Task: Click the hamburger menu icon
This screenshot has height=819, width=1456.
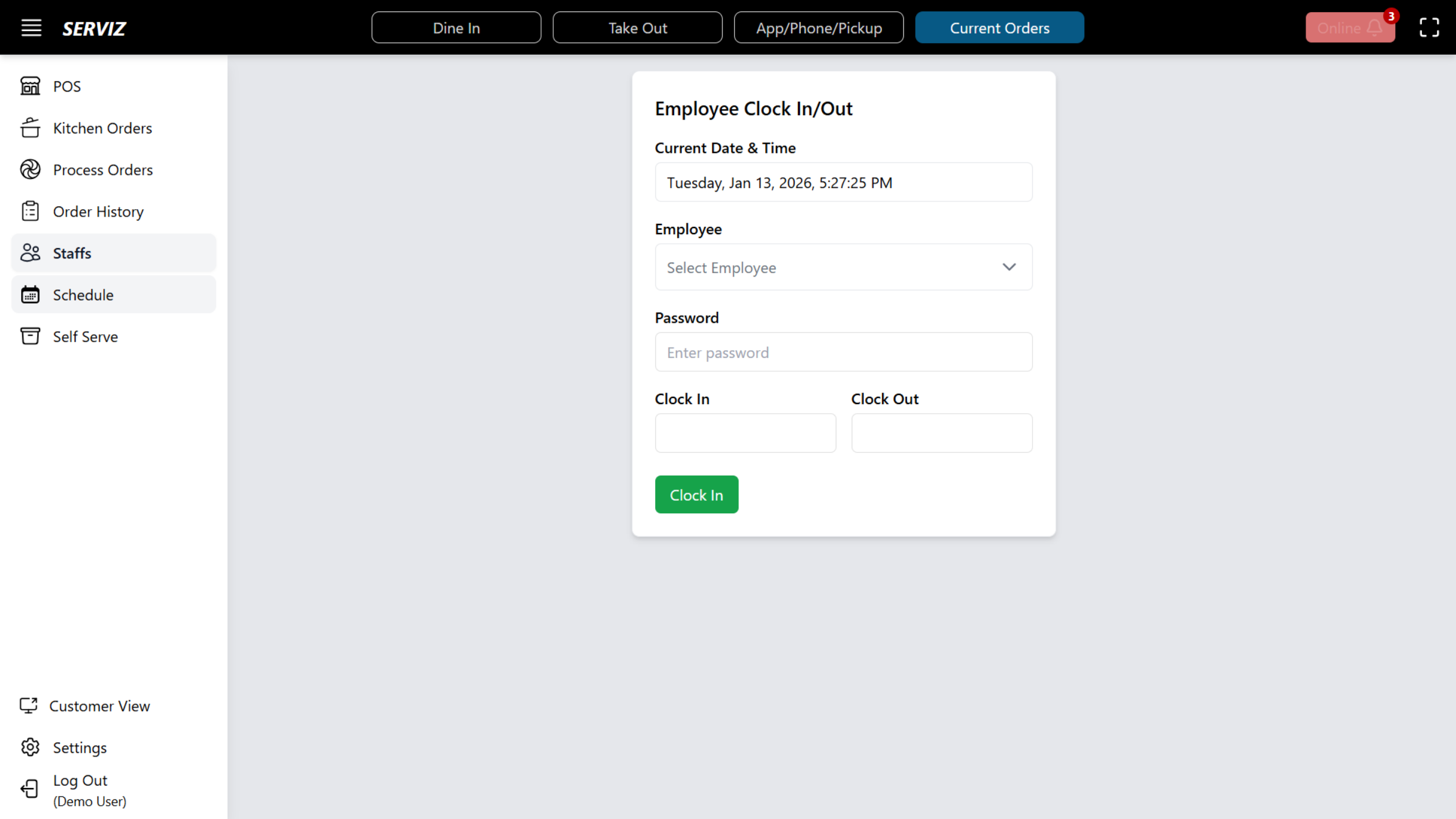Action: click(x=32, y=28)
